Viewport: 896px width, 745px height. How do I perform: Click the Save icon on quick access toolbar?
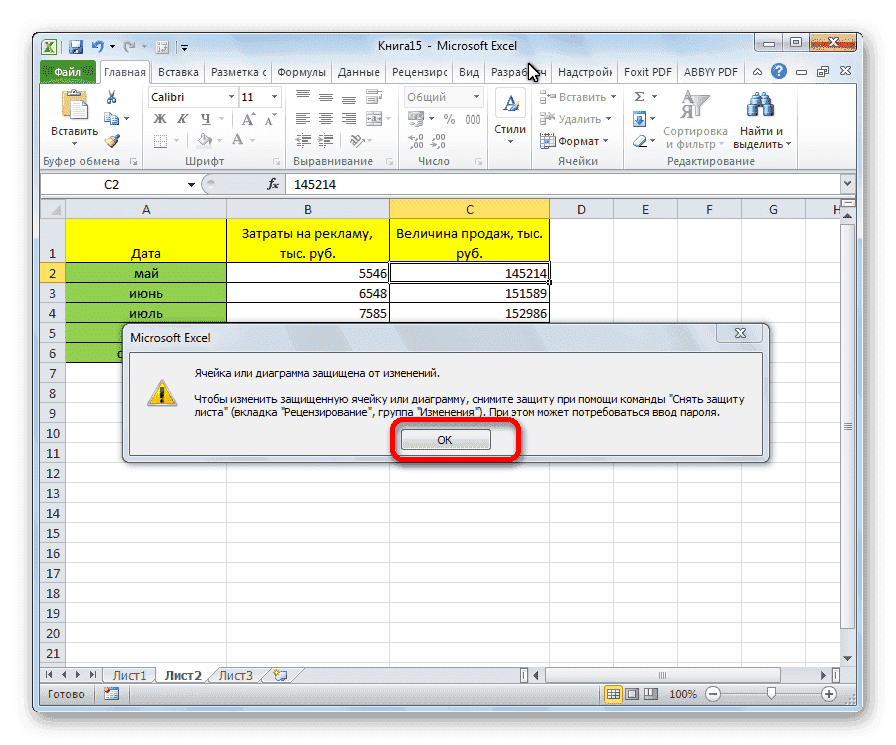(76, 46)
